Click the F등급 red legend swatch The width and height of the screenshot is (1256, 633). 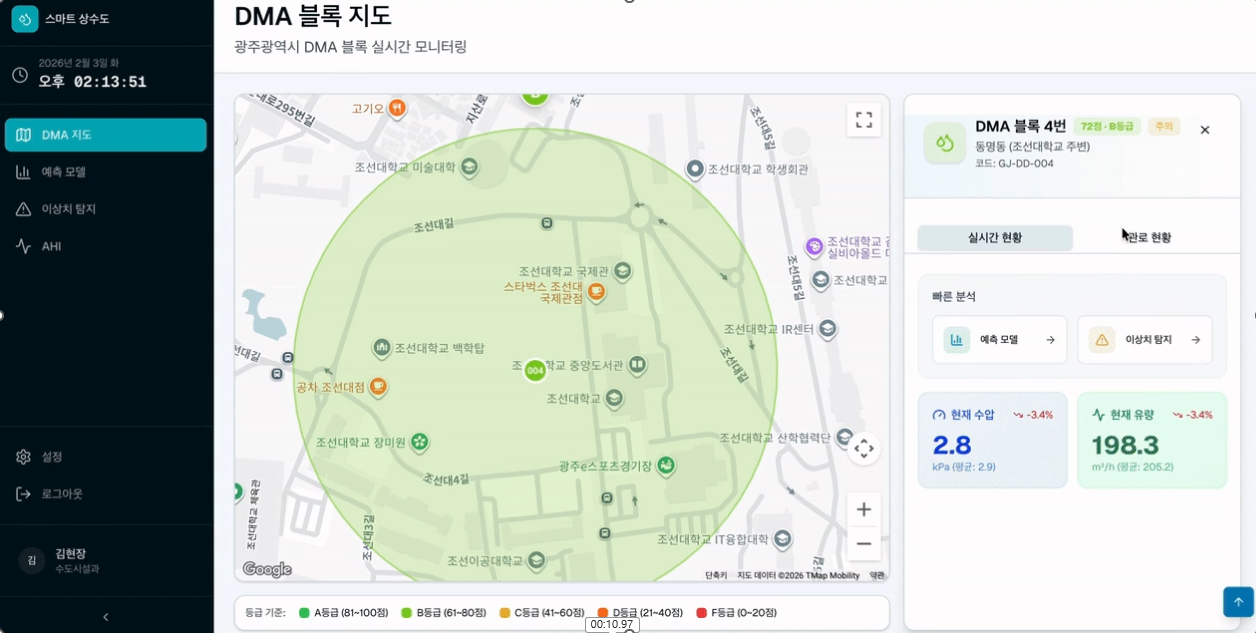pyautogui.click(x=701, y=613)
